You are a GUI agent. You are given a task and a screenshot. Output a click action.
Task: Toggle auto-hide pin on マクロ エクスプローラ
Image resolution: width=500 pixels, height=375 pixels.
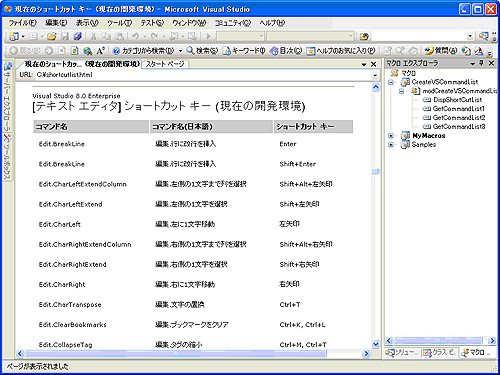click(x=481, y=63)
